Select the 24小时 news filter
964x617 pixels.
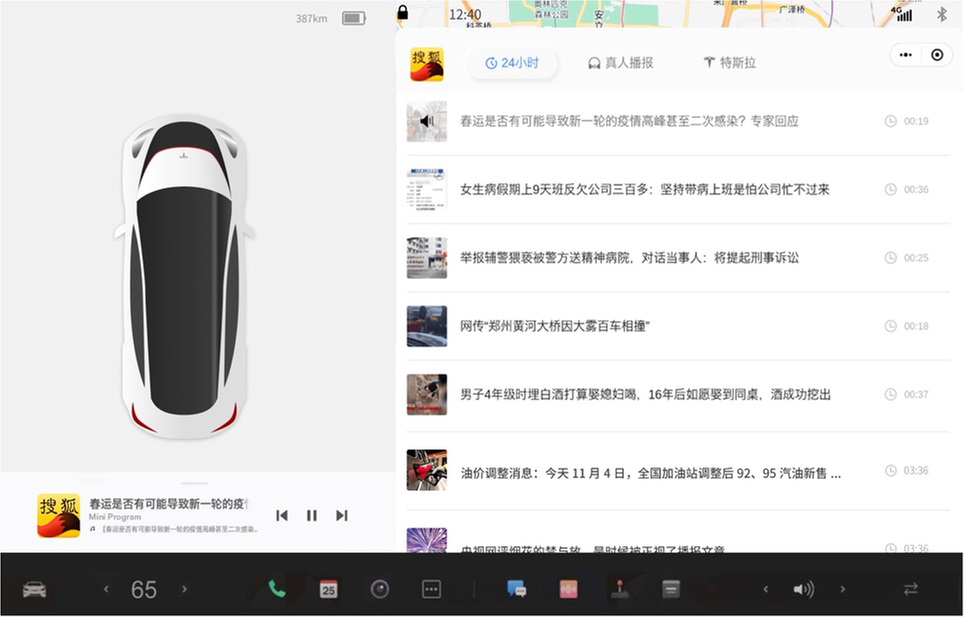513,61
